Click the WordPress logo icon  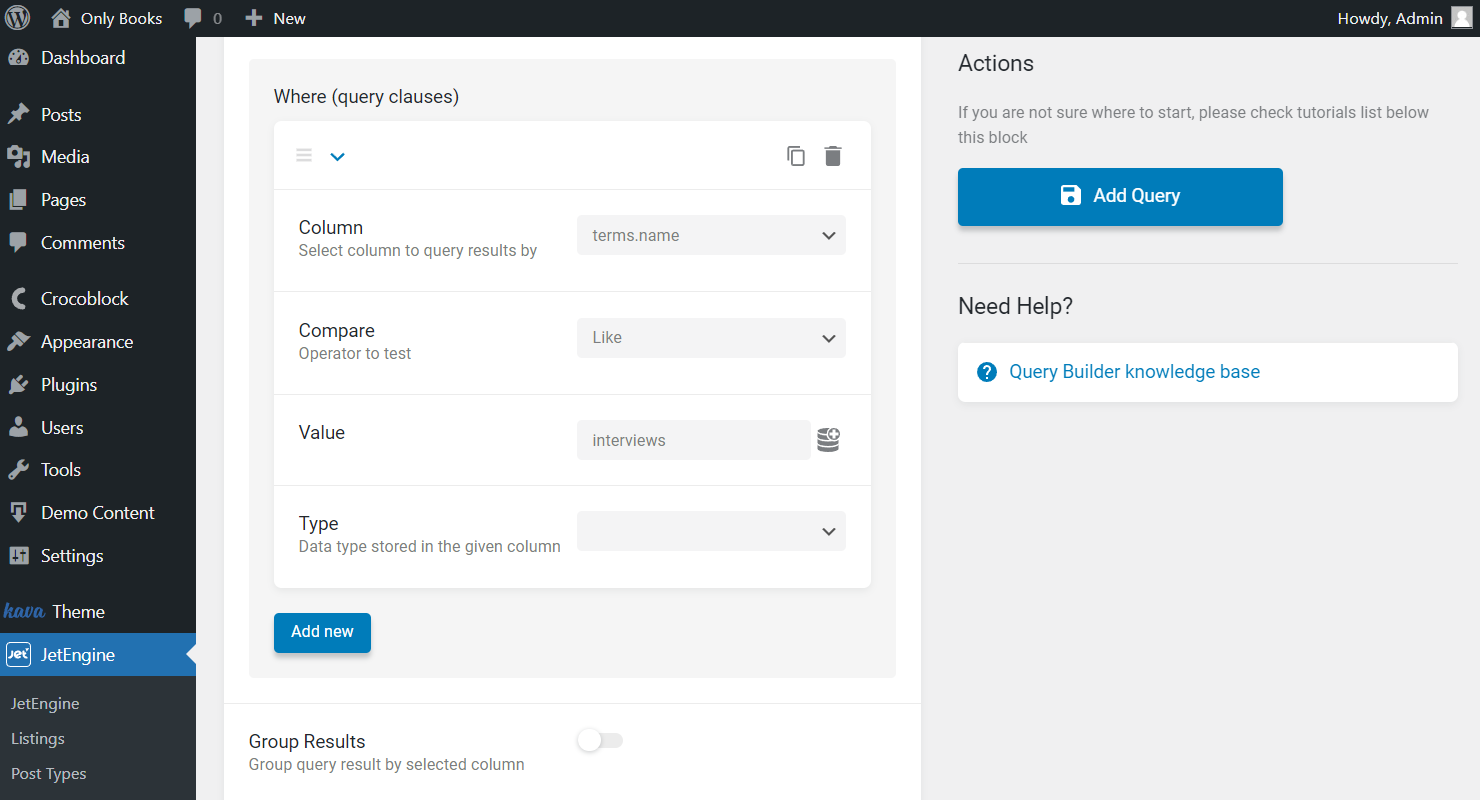(18, 18)
